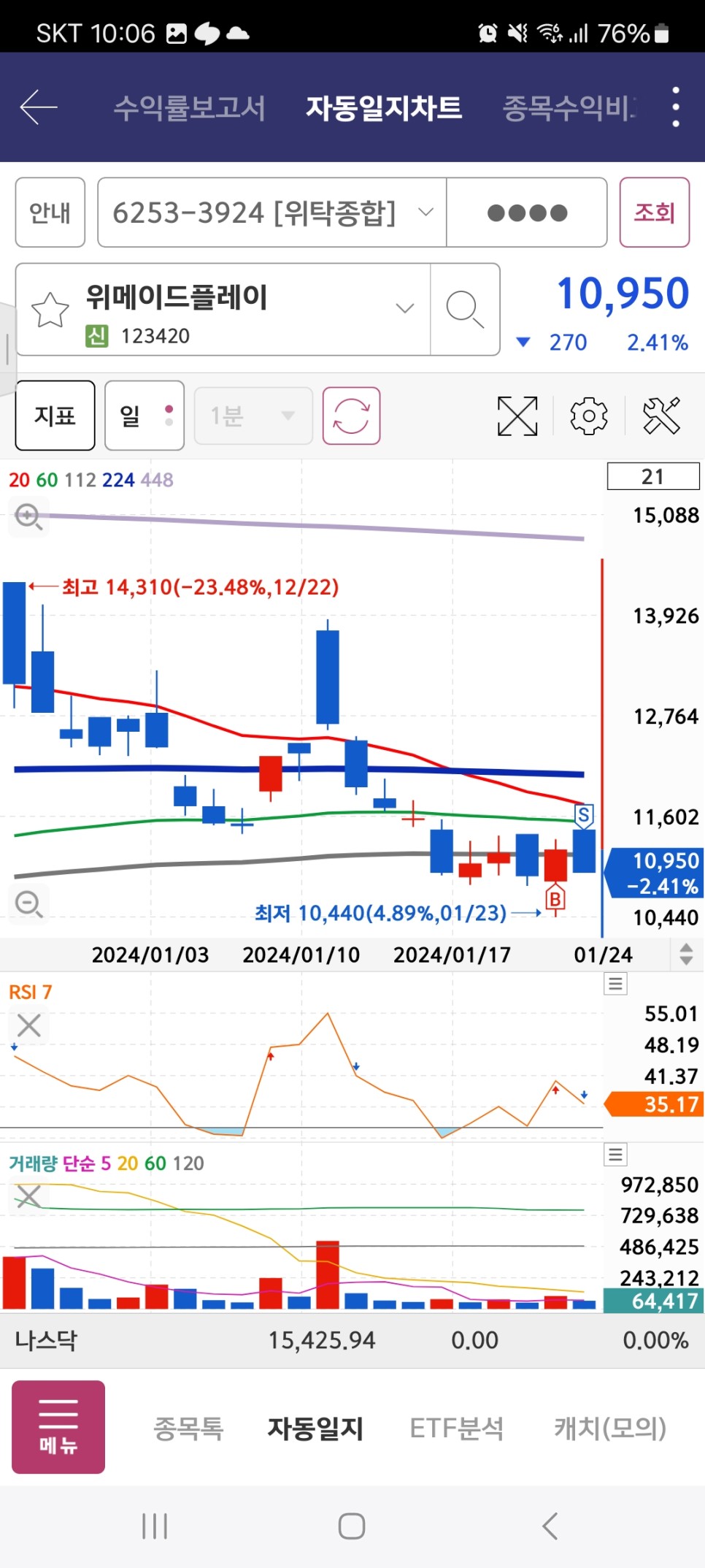
Task: Add 위메이드플레이 to favorites star
Action: 50,310
